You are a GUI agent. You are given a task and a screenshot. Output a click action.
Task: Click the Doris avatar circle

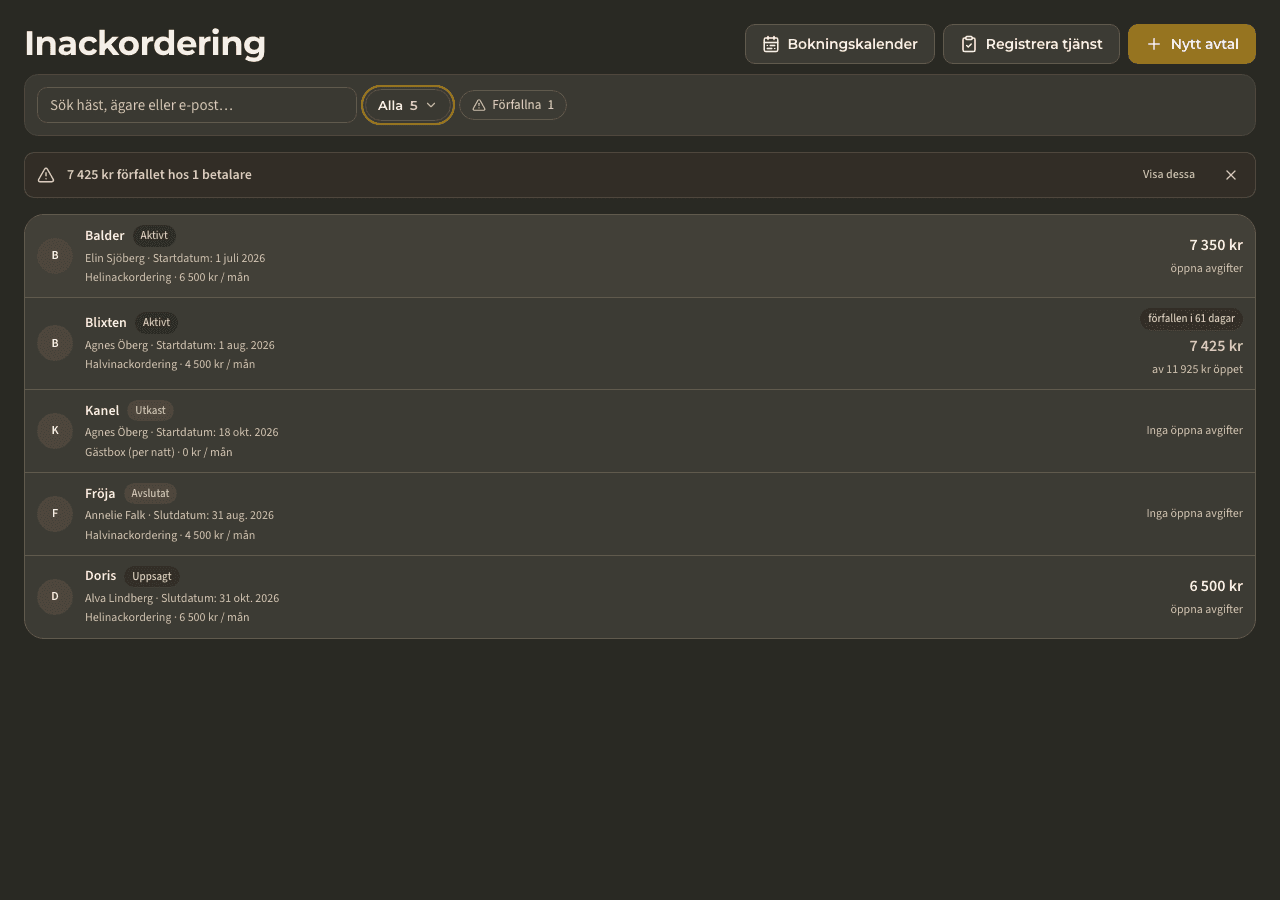tap(55, 597)
